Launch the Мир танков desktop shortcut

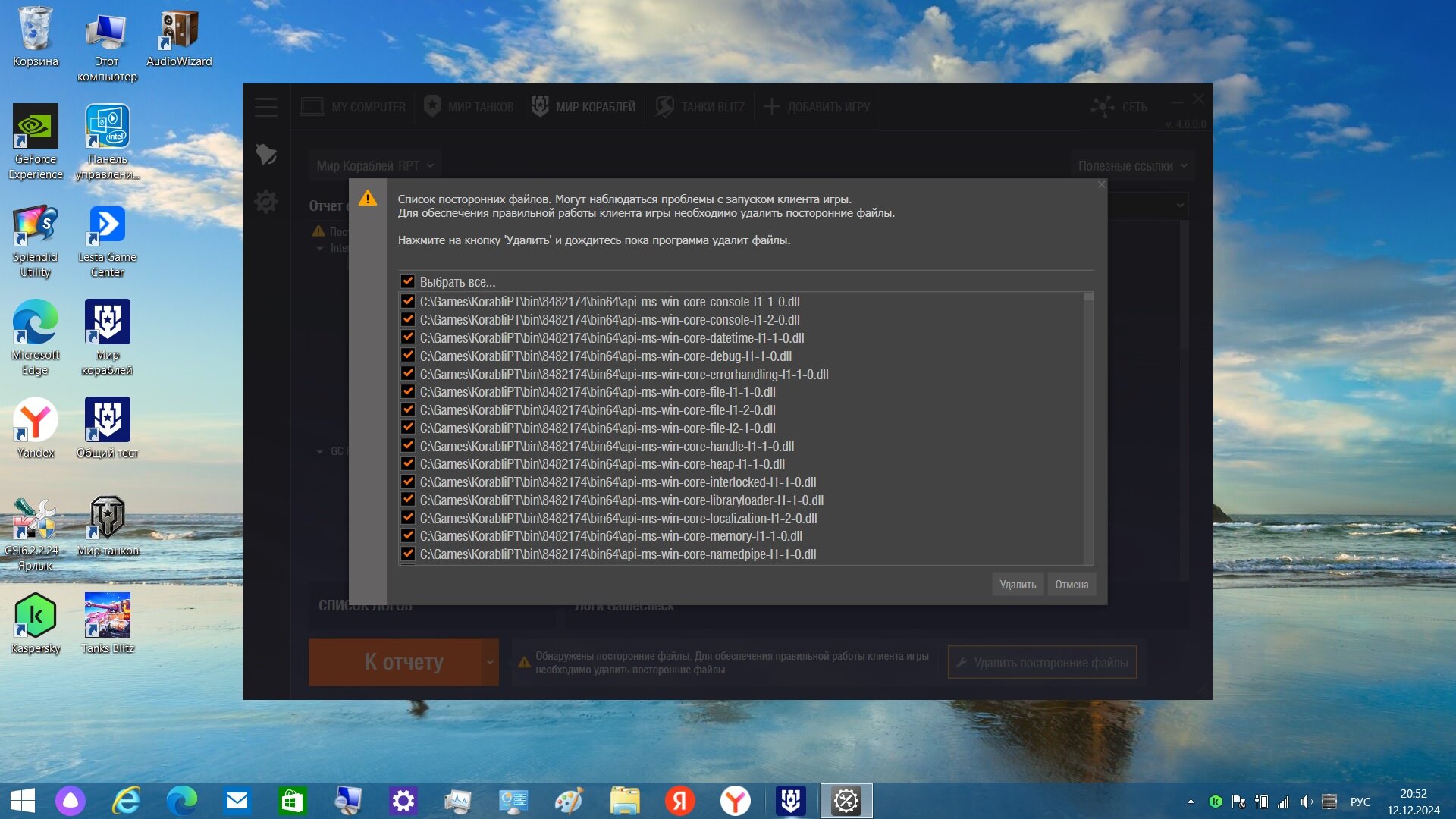(x=107, y=526)
